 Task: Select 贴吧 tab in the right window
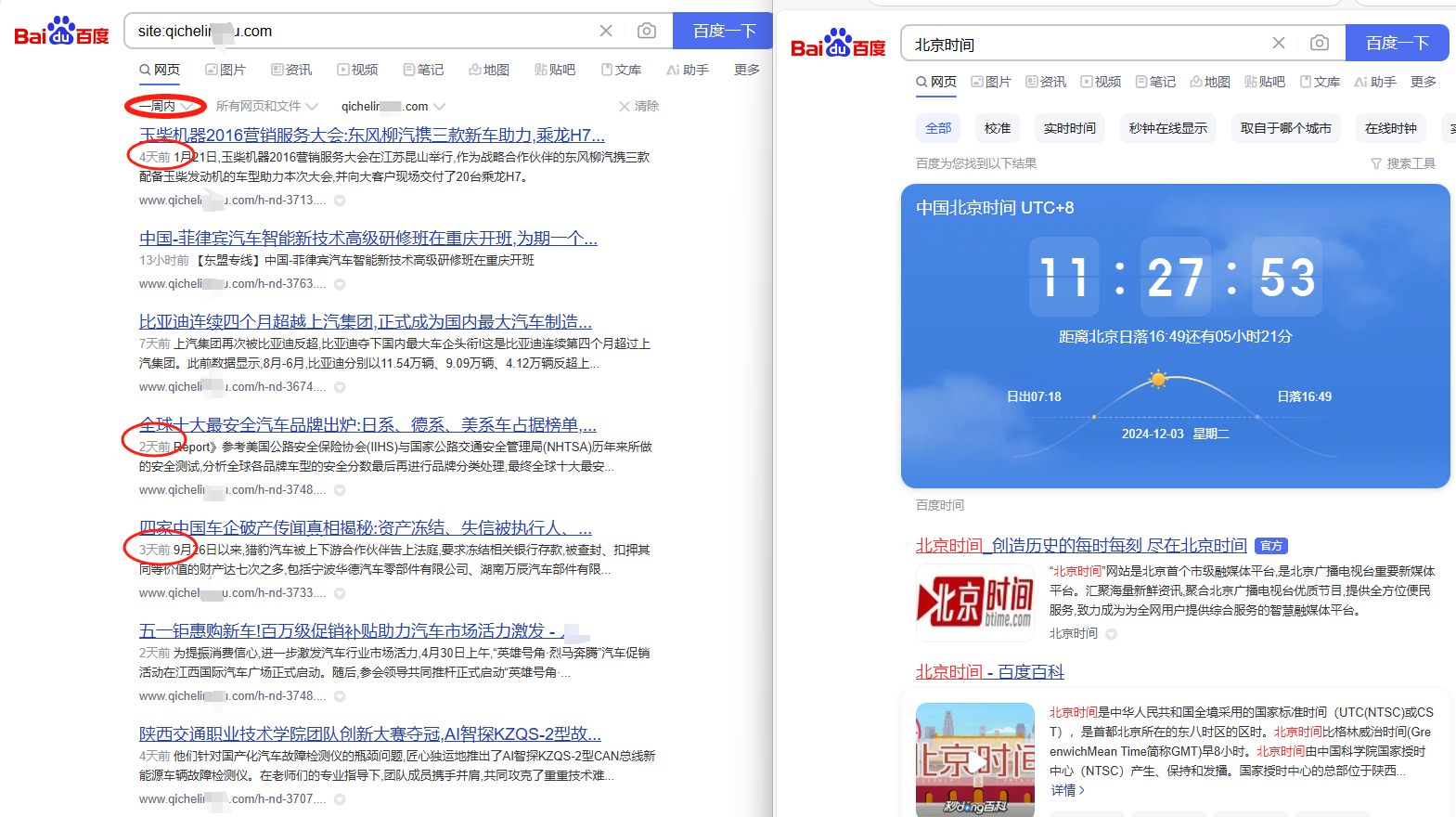1265,82
